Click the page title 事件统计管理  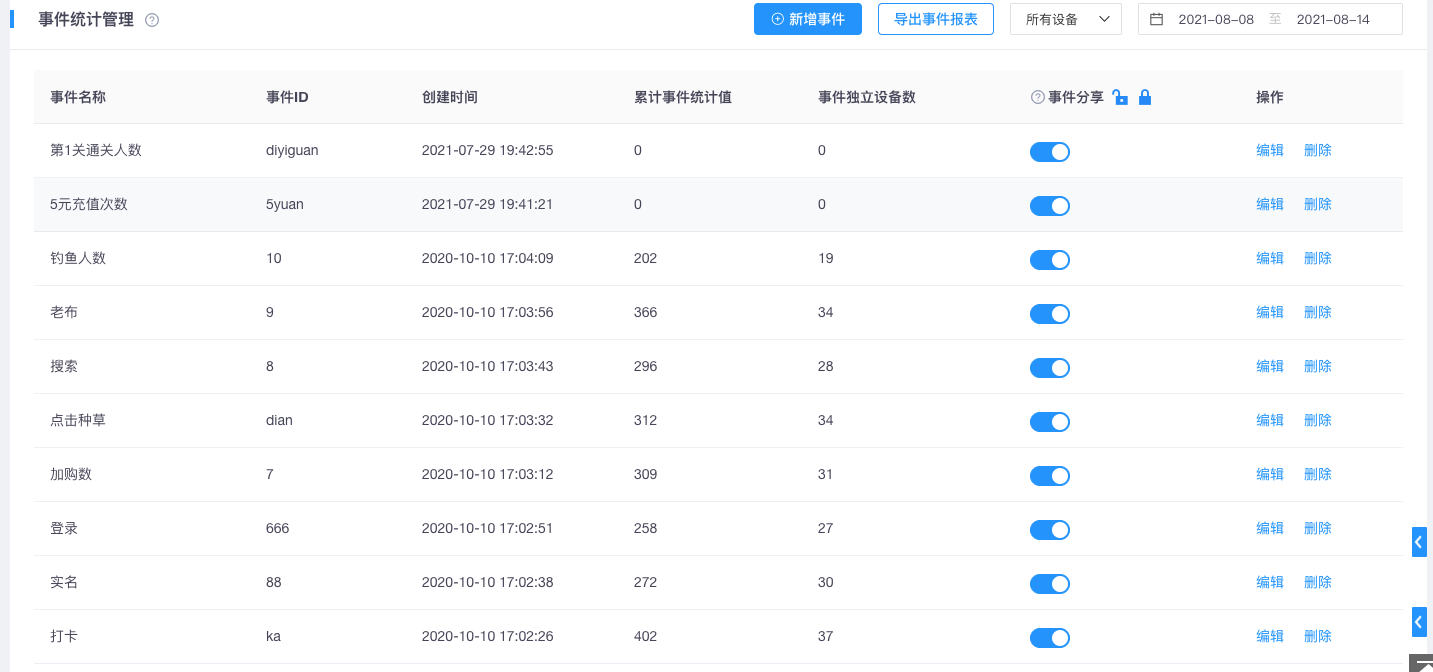pyautogui.click(x=86, y=19)
